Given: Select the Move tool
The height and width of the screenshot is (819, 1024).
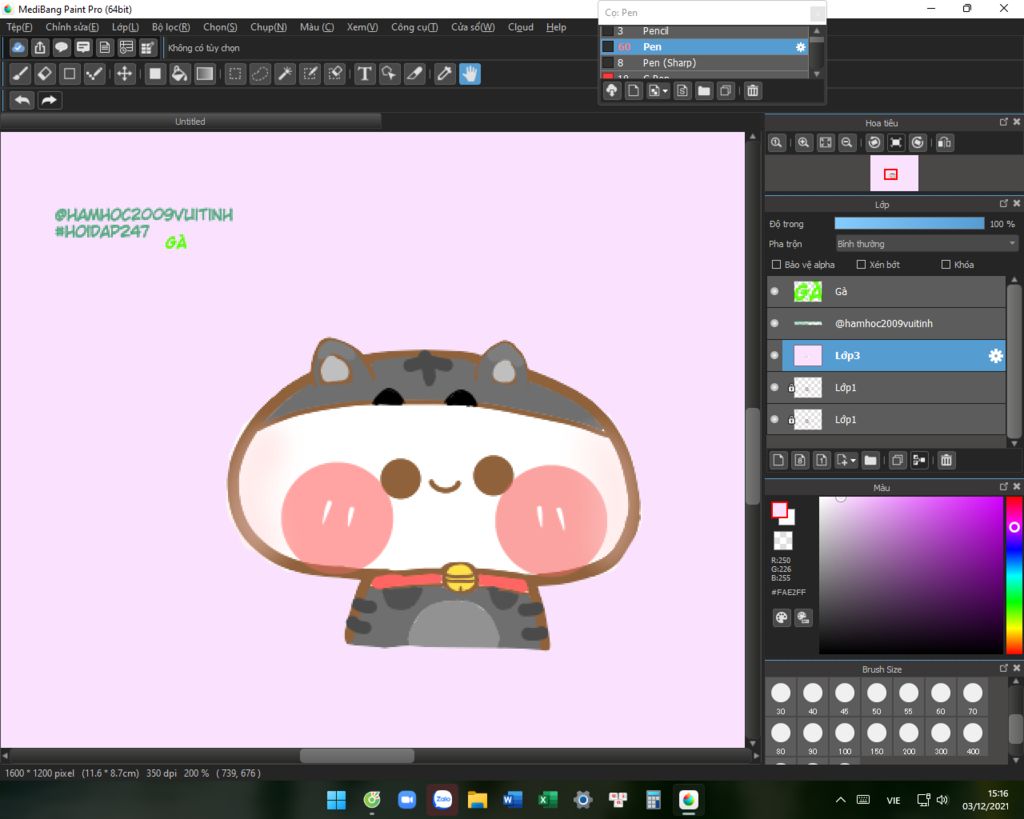Looking at the screenshot, I should pos(124,74).
